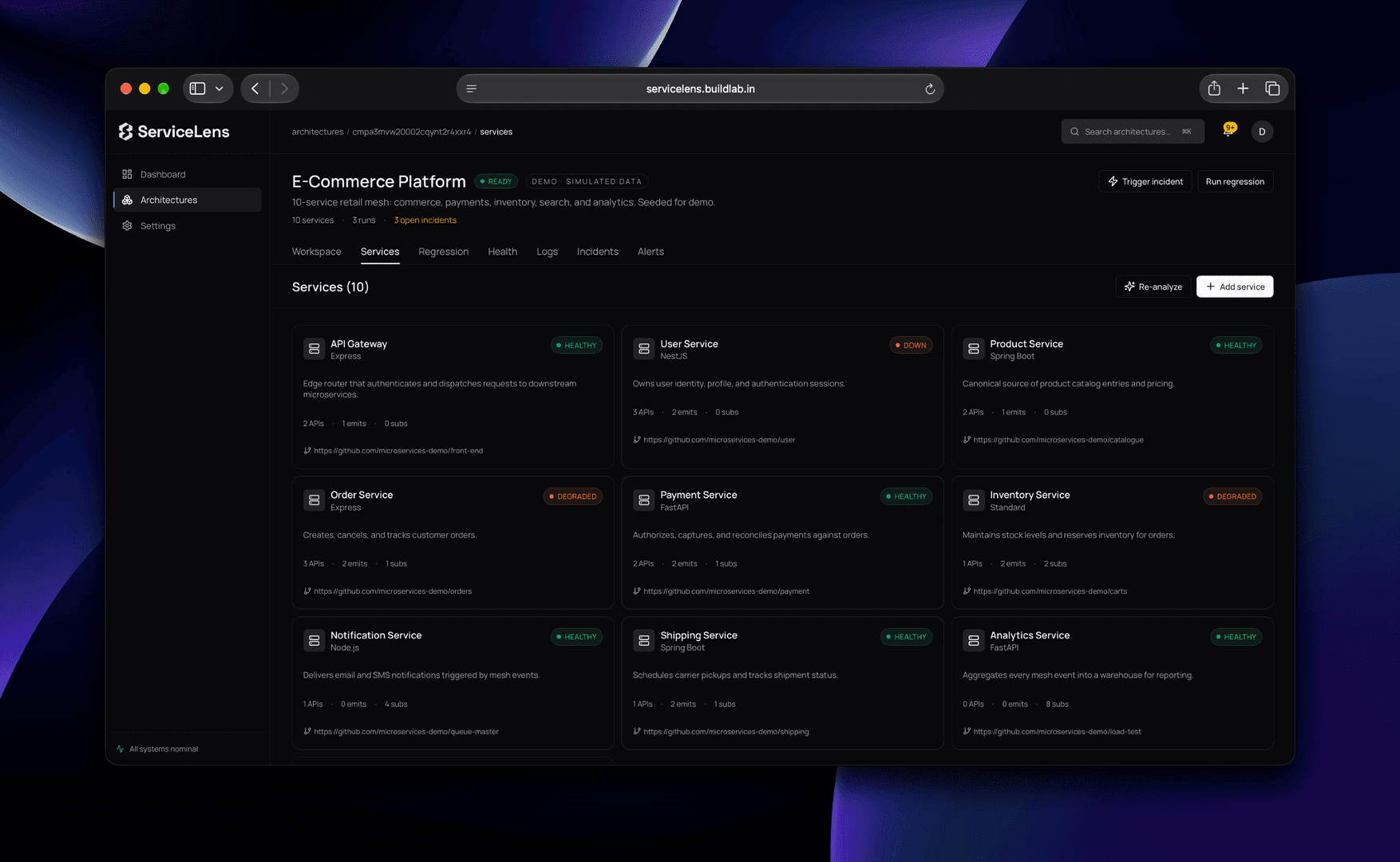The width and height of the screenshot is (1400, 862).
Task: Open the Order Service GitHub orders link
Action: point(392,591)
